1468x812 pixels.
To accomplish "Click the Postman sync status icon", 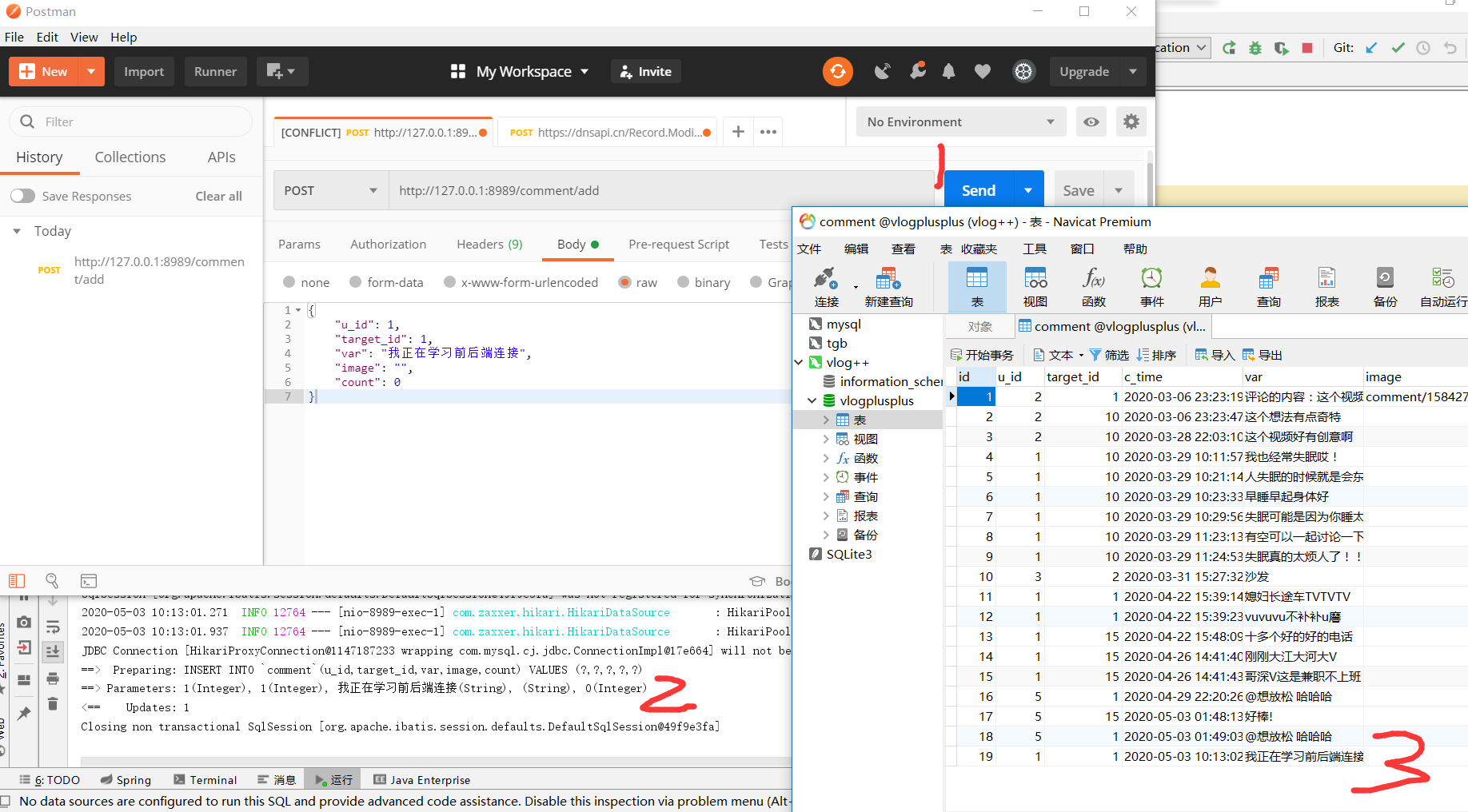I will pos(837,71).
